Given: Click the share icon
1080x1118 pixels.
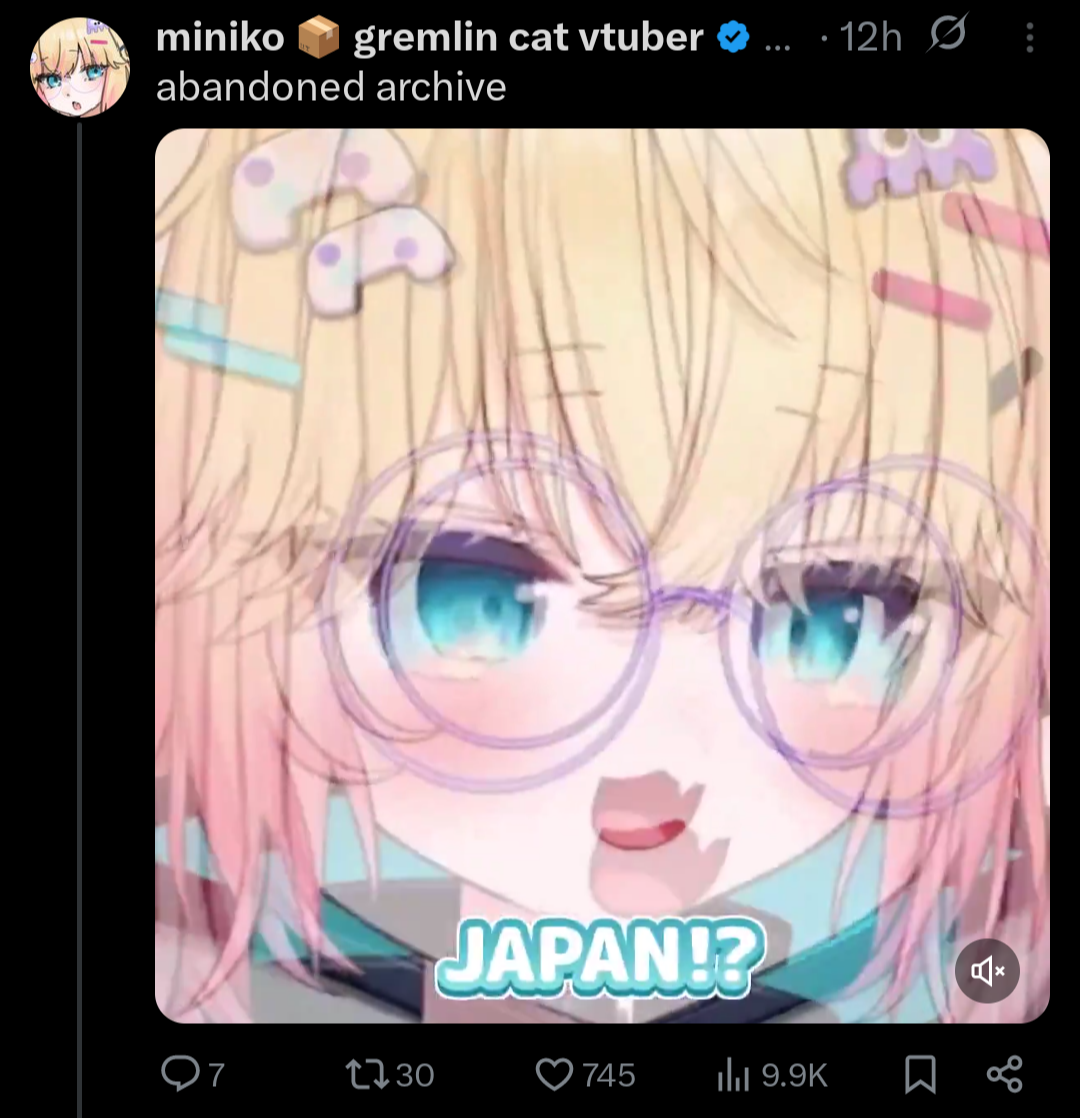Looking at the screenshot, I should pyautogui.click(x=1004, y=1074).
